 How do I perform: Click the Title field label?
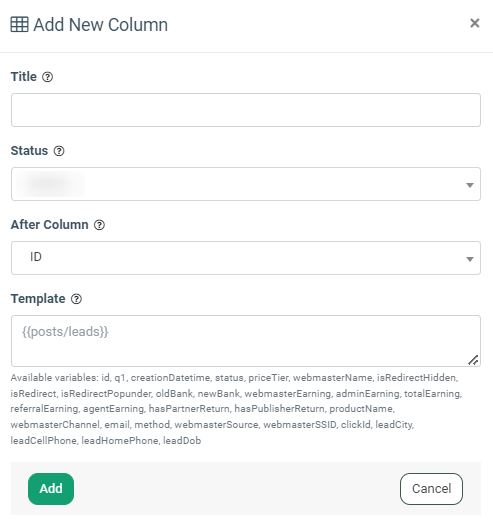point(24,77)
